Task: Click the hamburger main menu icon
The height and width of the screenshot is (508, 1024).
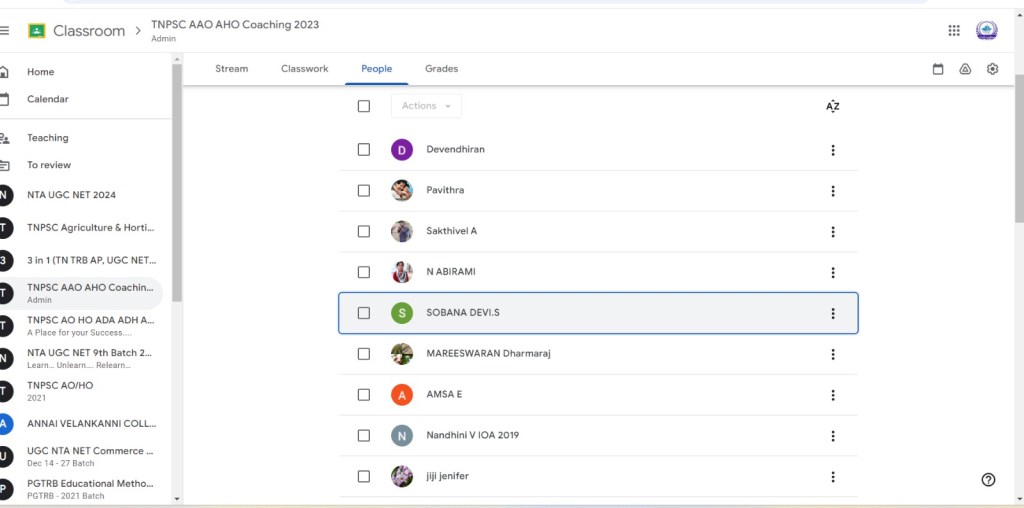Action: [x=5, y=31]
